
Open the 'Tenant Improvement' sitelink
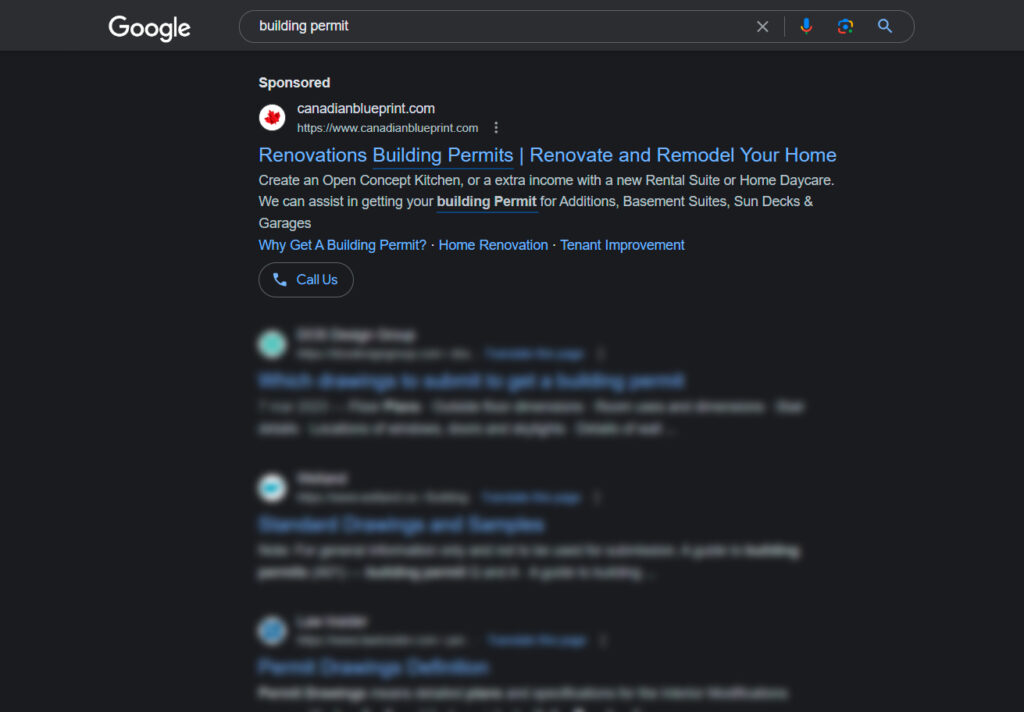coord(622,245)
